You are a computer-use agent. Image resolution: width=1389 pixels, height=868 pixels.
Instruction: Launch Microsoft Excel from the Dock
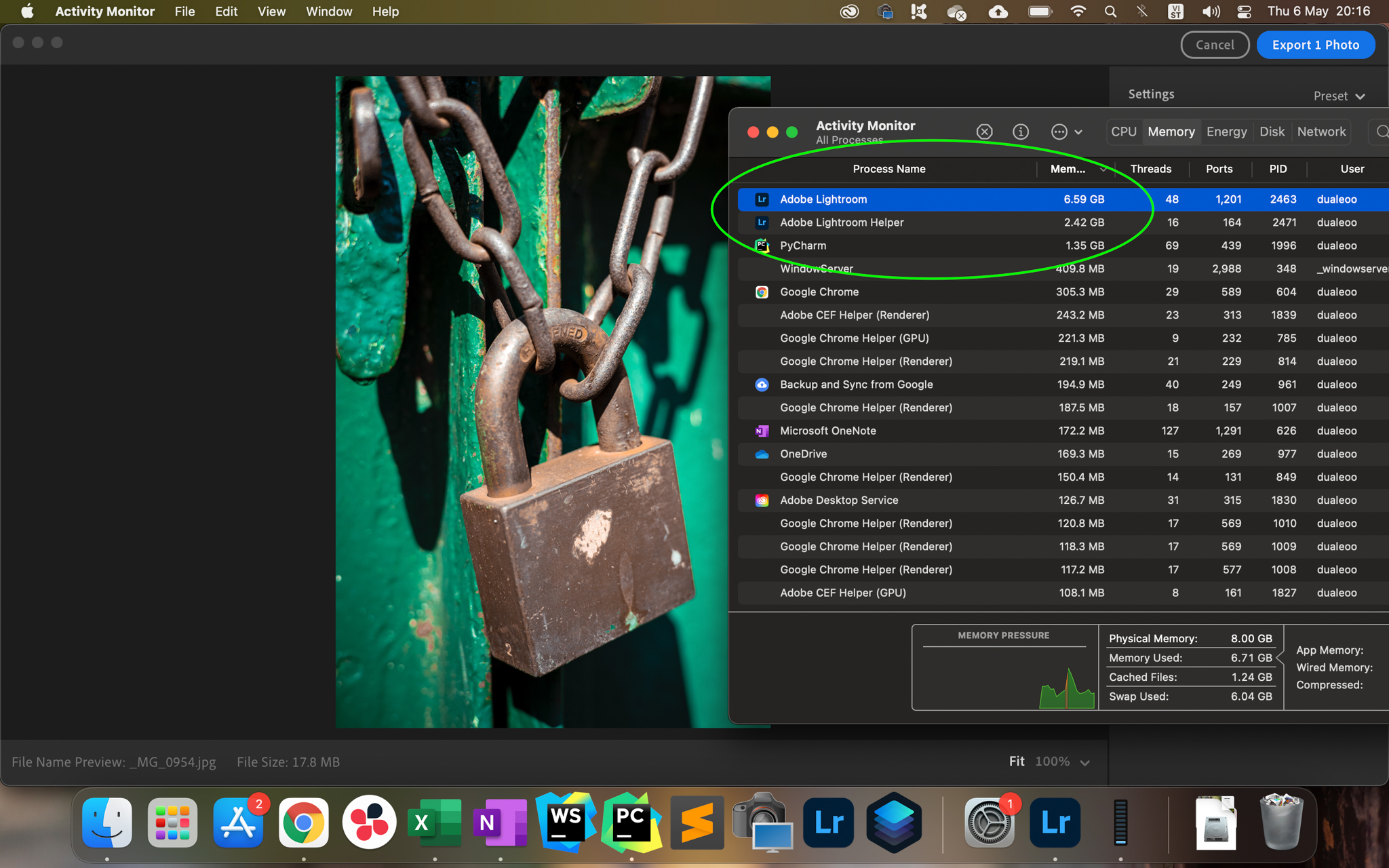click(x=435, y=823)
